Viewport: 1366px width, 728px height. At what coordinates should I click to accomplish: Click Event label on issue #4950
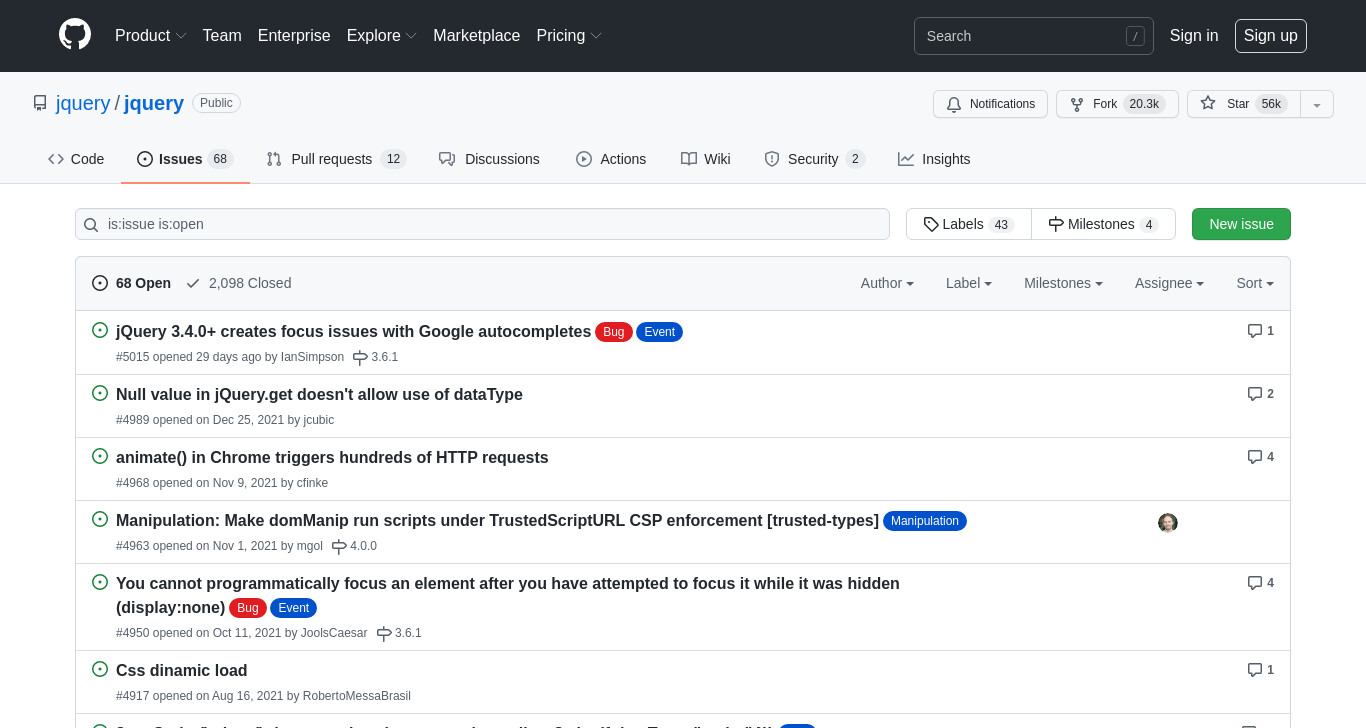point(293,608)
